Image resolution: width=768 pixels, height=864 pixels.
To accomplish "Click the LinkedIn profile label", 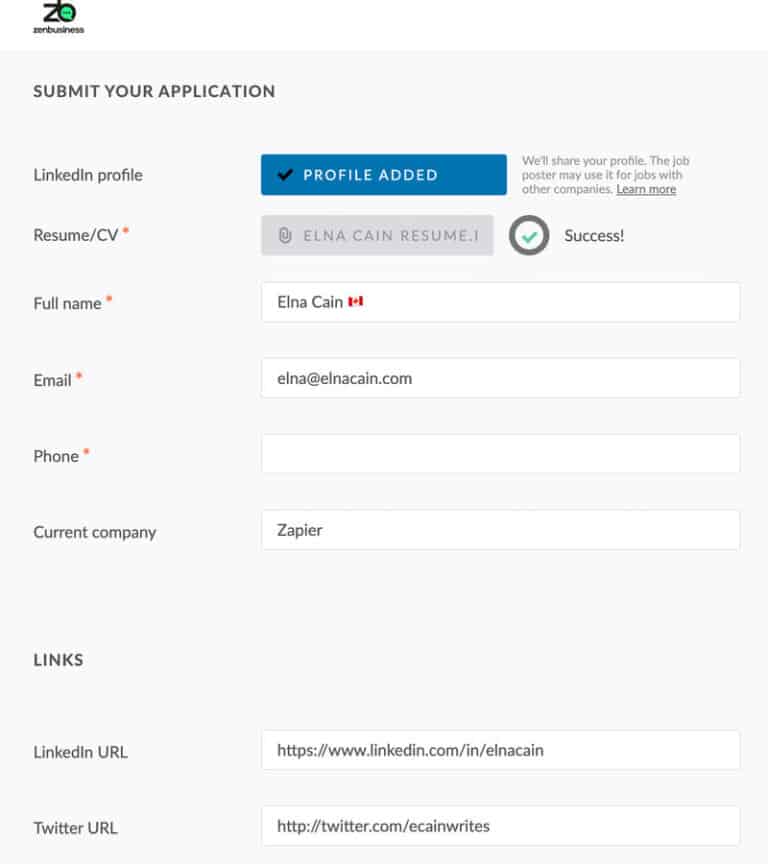I will [88, 175].
